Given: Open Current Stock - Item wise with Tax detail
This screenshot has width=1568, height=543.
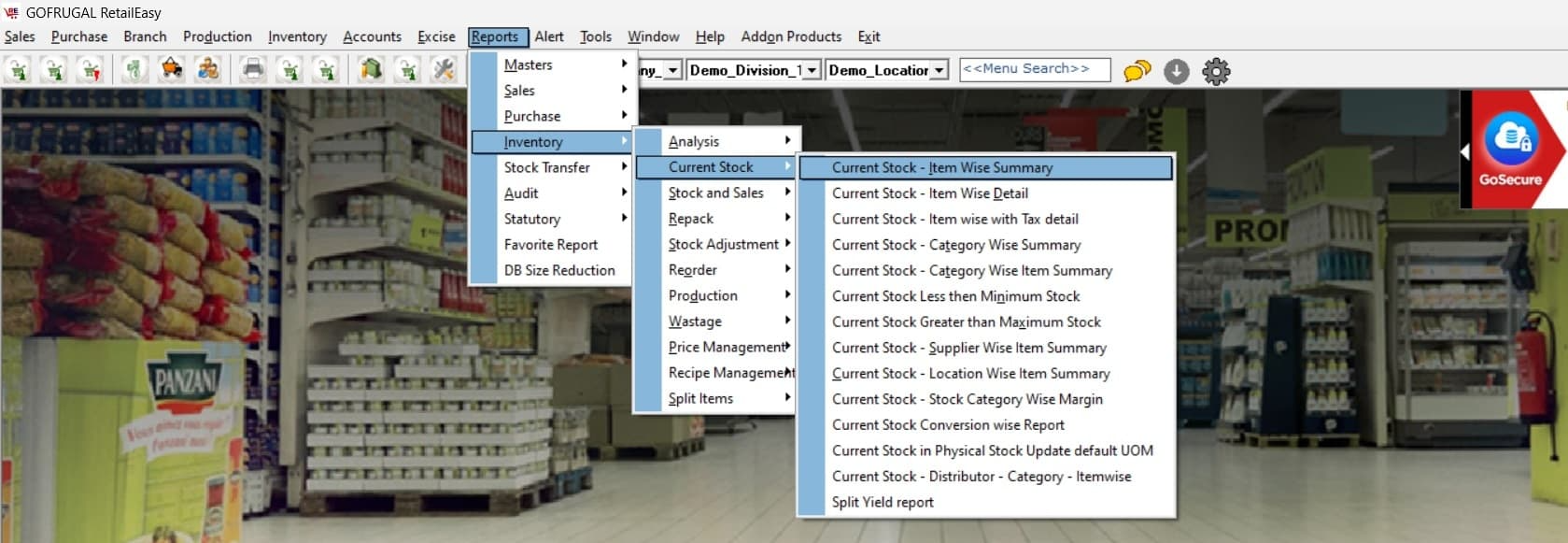Looking at the screenshot, I should coord(986,219).
